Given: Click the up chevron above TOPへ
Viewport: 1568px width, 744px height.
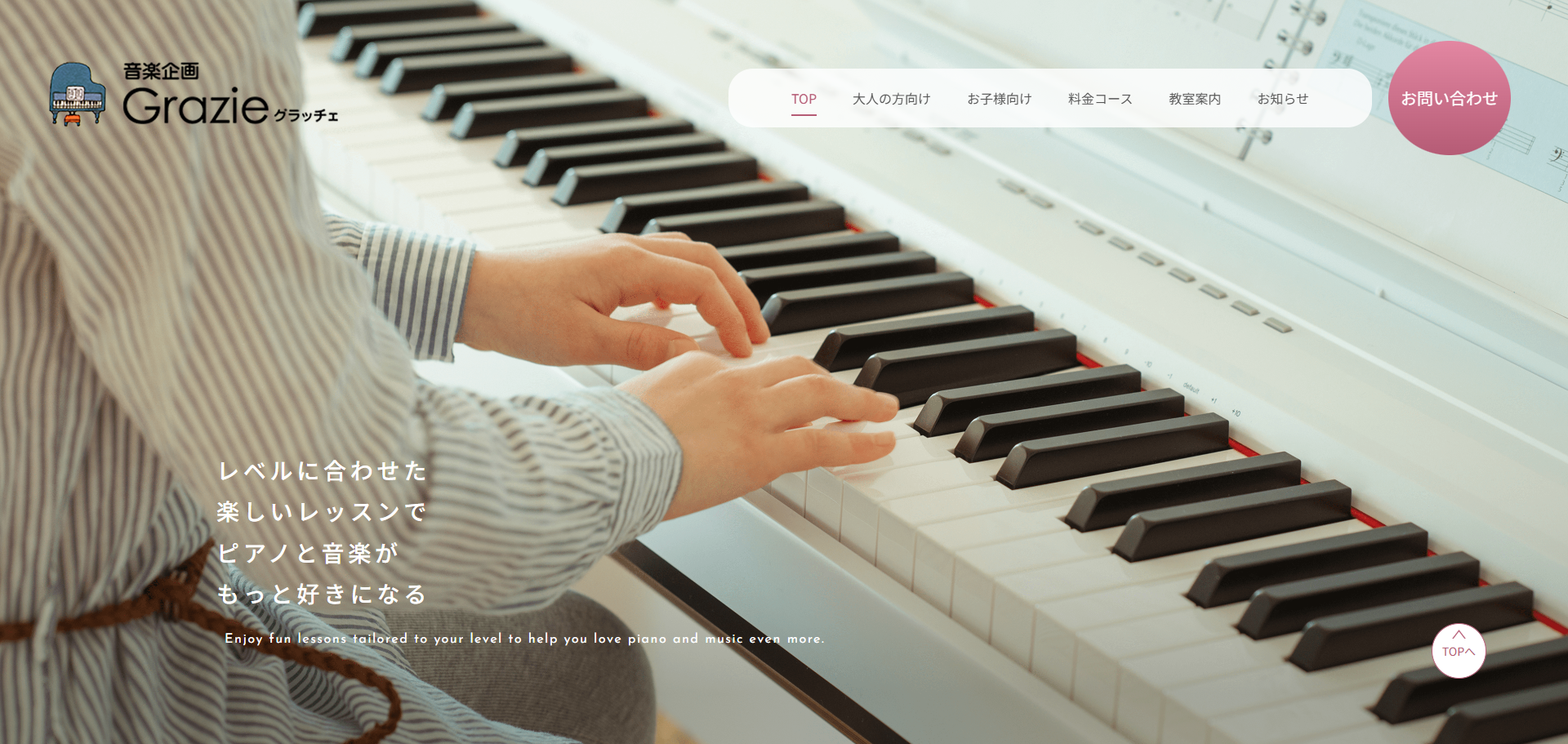Looking at the screenshot, I should (1459, 635).
